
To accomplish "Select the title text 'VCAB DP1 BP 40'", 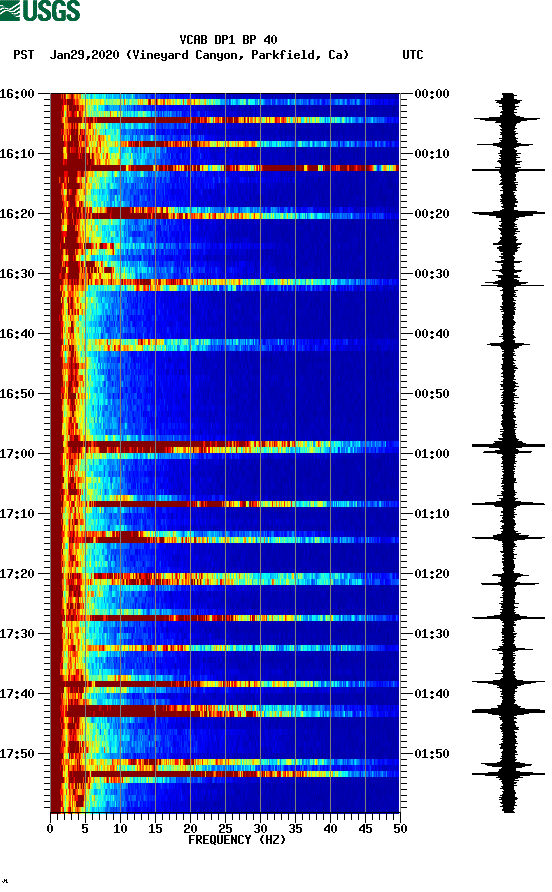I will point(228,40).
